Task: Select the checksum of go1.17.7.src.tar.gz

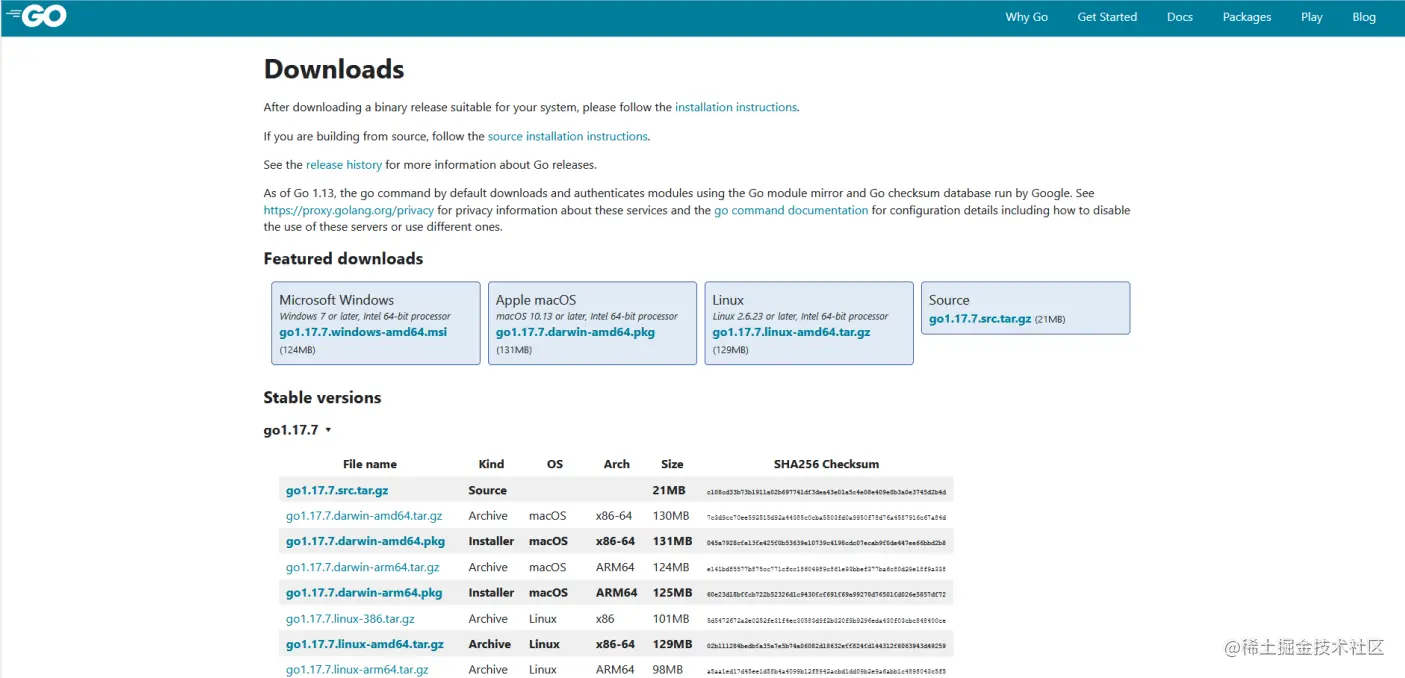Action: (x=826, y=492)
